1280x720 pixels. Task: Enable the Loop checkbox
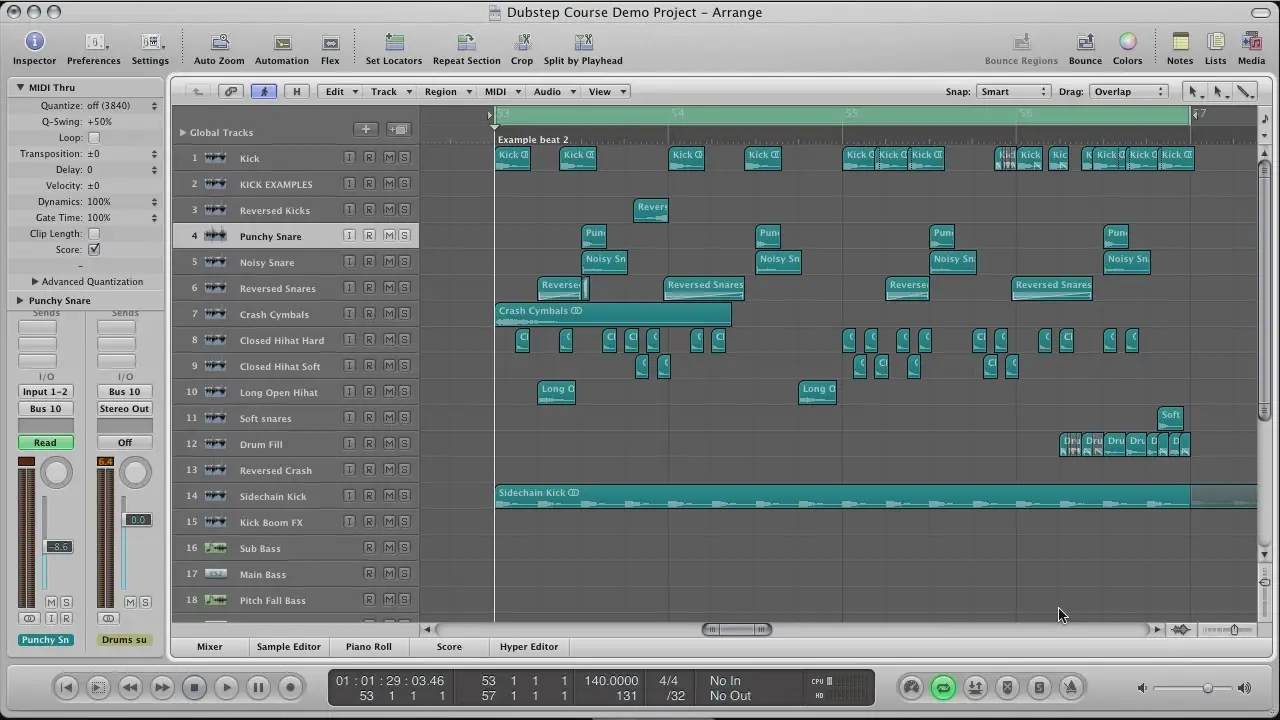[x=94, y=138]
